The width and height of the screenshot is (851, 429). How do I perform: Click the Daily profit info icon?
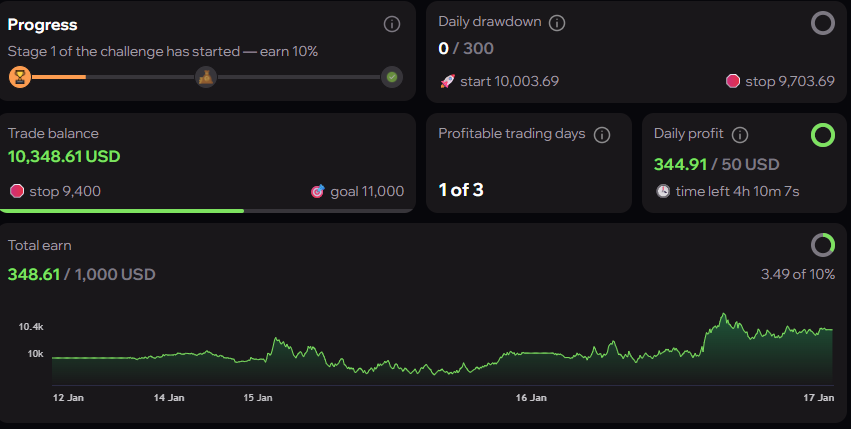(740, 135)
